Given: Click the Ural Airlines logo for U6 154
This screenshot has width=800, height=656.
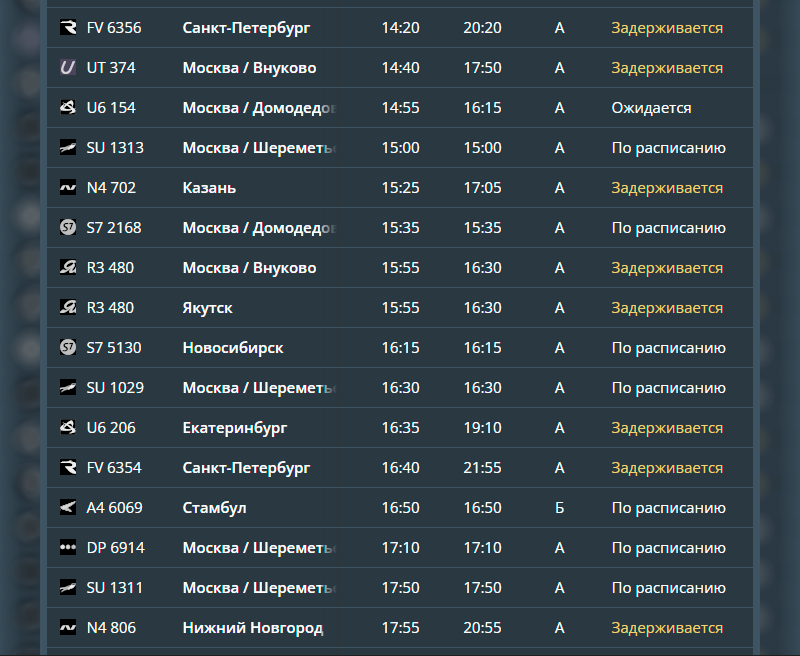Looking at the screenshot, I should click(68, 107).
